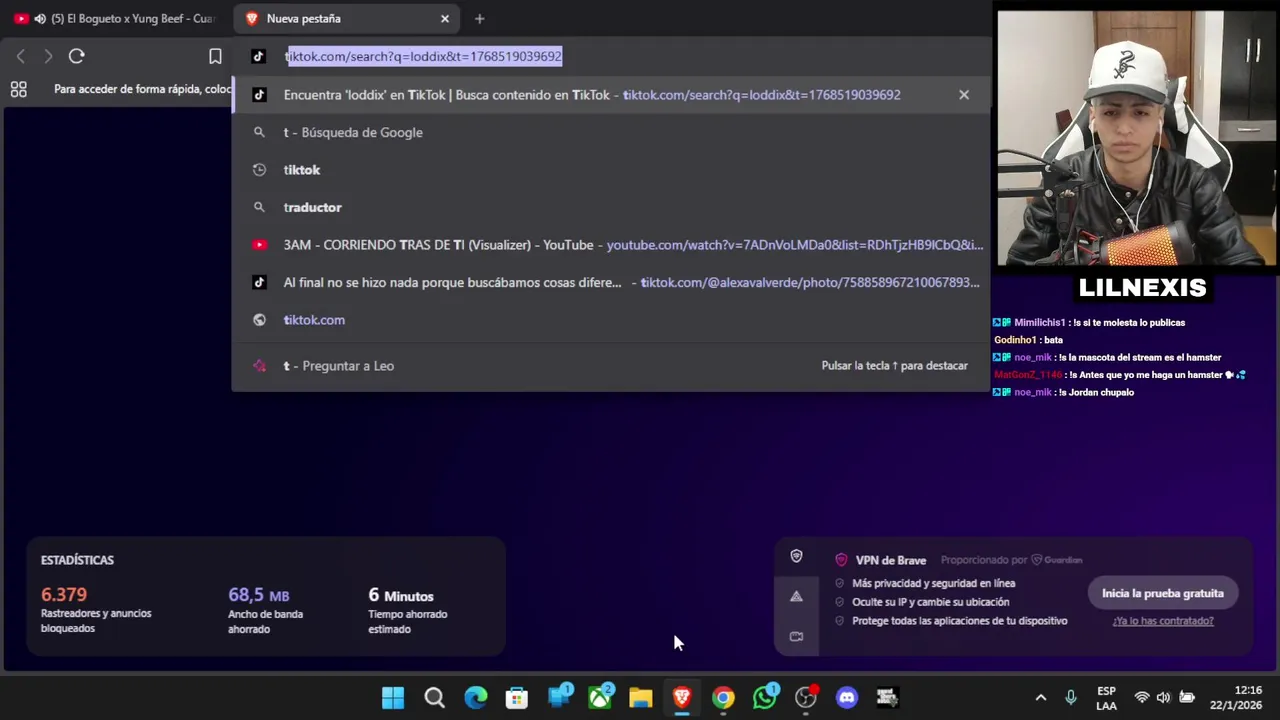Screen dimensions: 1280x720
Task: Click the bookmark icon beside the address bar
Action: 215,56
